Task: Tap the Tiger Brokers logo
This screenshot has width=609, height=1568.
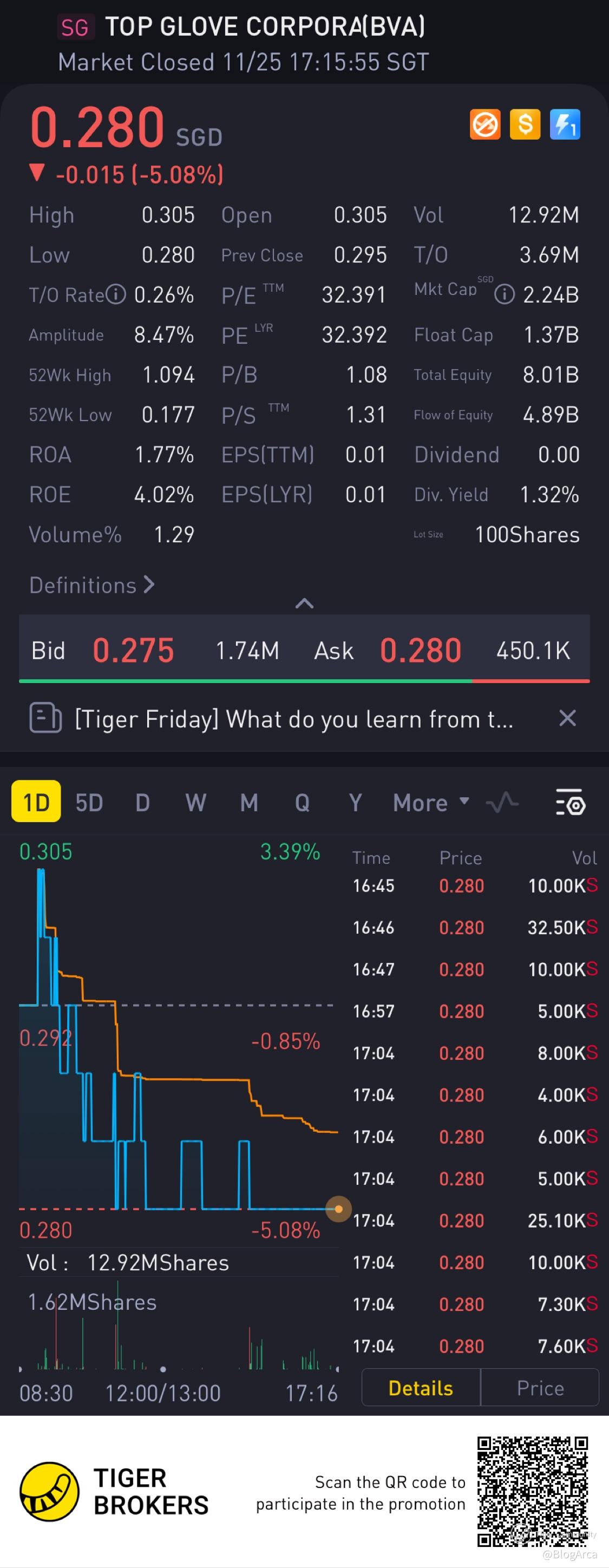Action: (x=114, y=1491)
